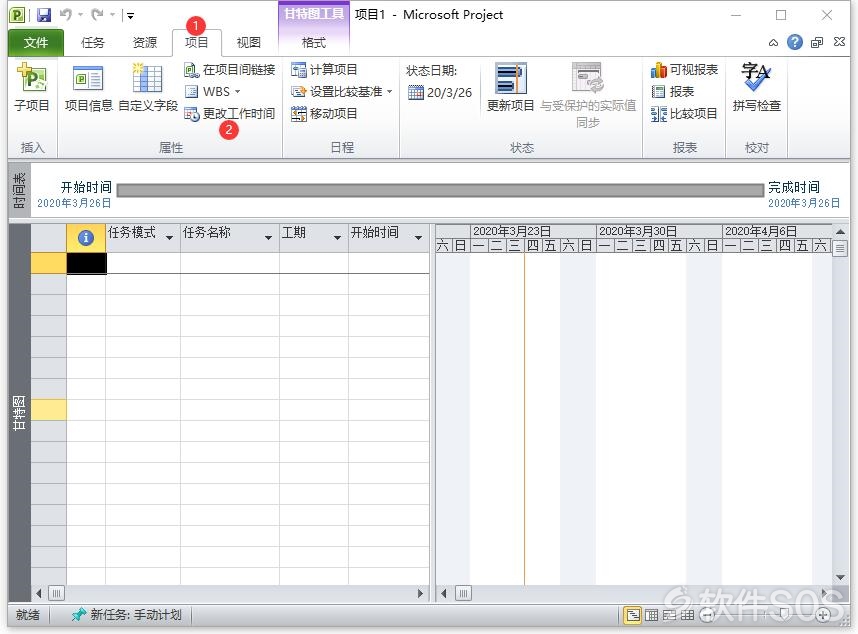Expand the 设置比较基准 dropdown
858x634 pixels.
(390, 92)
